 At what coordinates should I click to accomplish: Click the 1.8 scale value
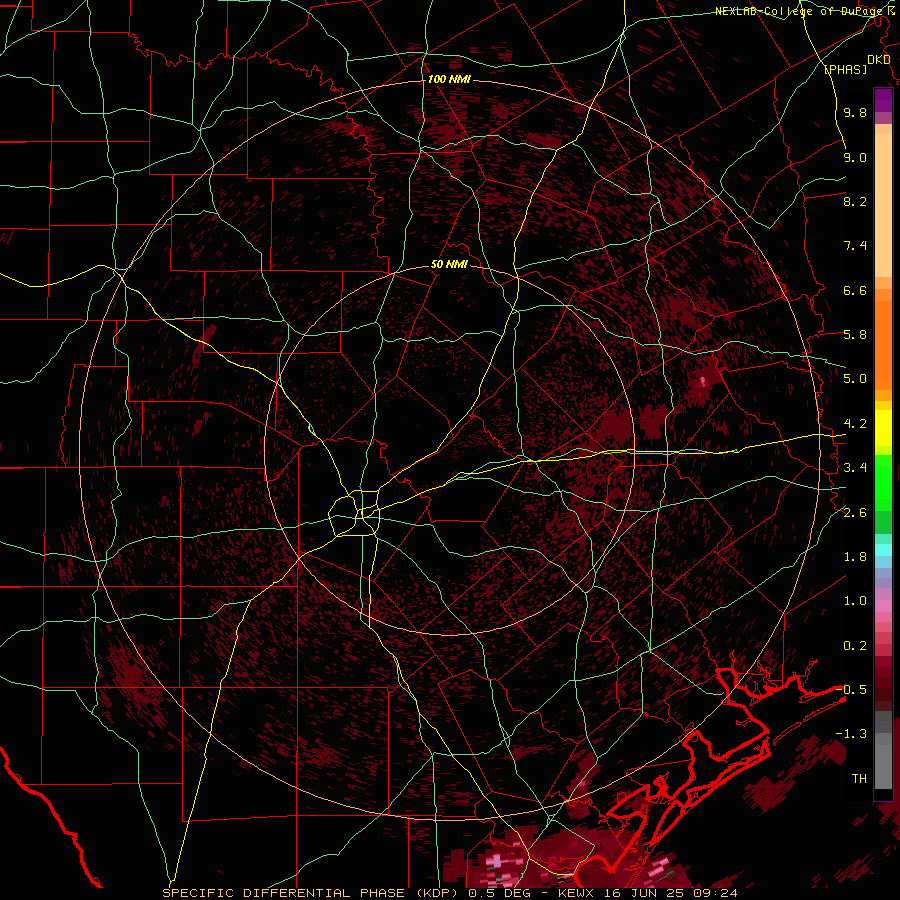(x=855, y=557)
